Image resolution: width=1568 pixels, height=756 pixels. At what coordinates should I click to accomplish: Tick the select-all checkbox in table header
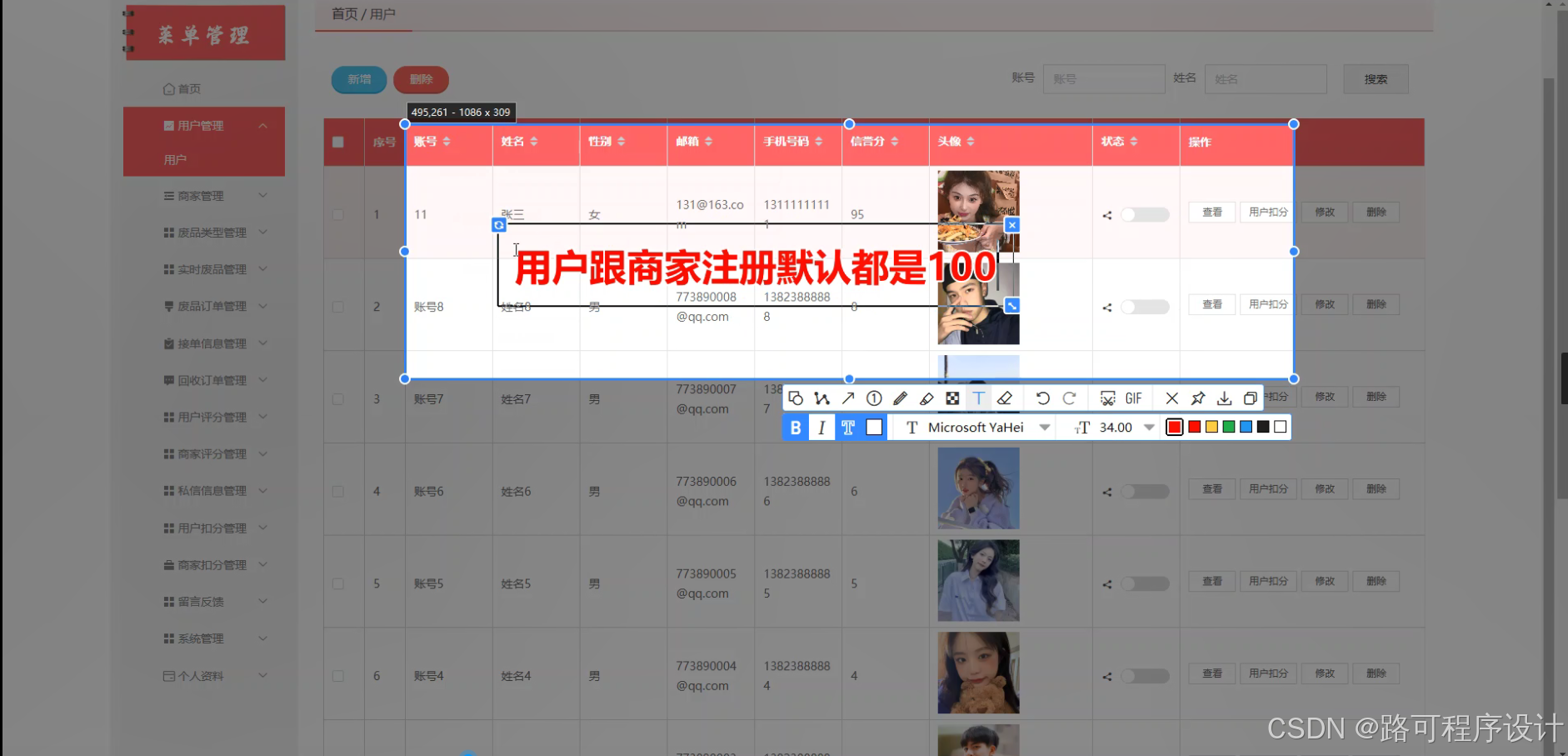pos(338,142)
